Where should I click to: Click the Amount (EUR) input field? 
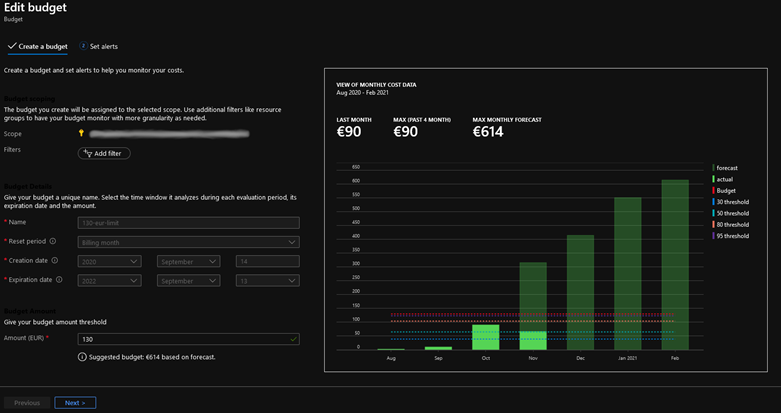pos(189,339)
